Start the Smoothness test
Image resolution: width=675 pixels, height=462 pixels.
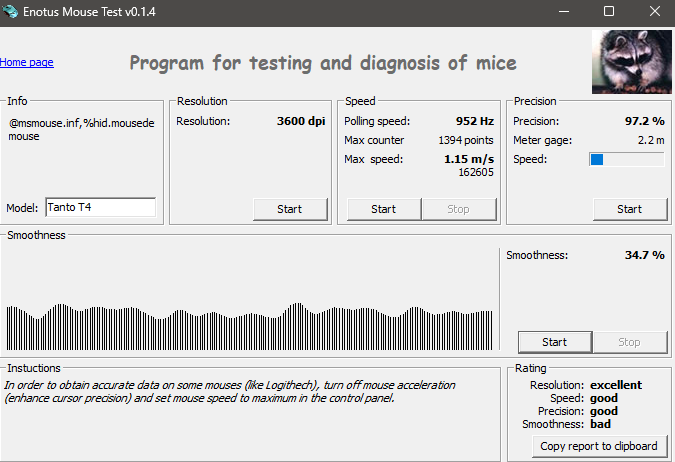point(555,342)
